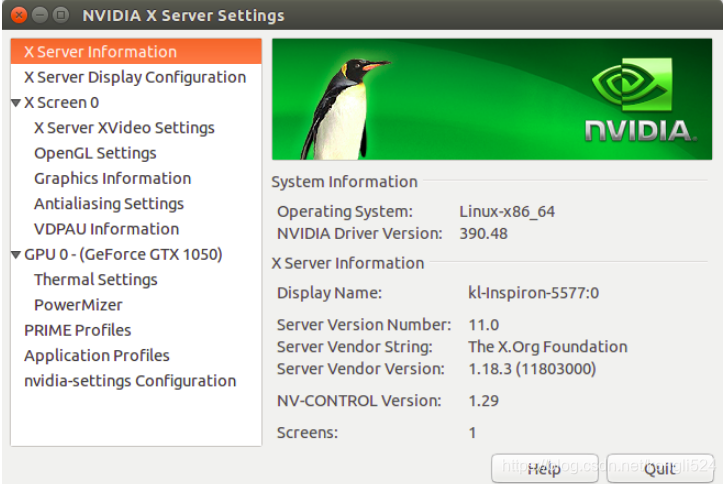Click the Quit button

pyautogui.click(x=660, y=468)
